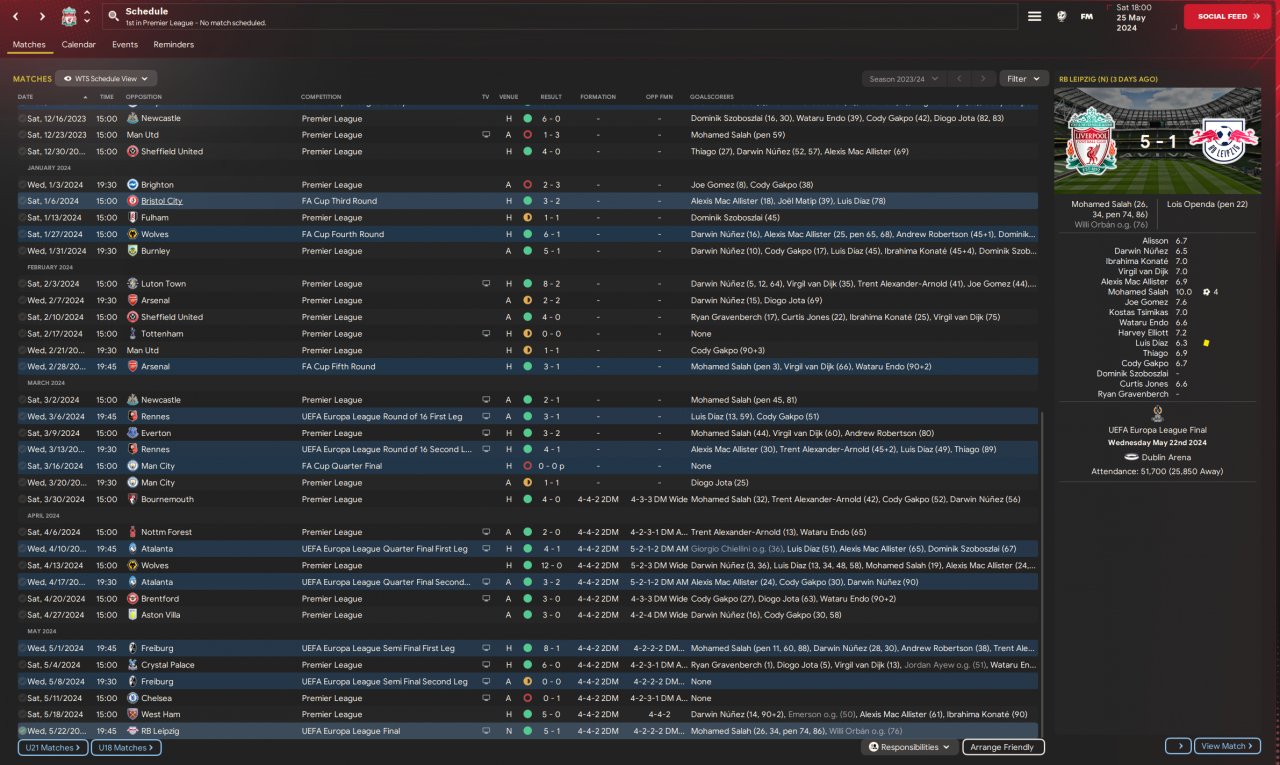Click the TV icon in Luton Town row
Screen dimensions: 1280x765
486,284
